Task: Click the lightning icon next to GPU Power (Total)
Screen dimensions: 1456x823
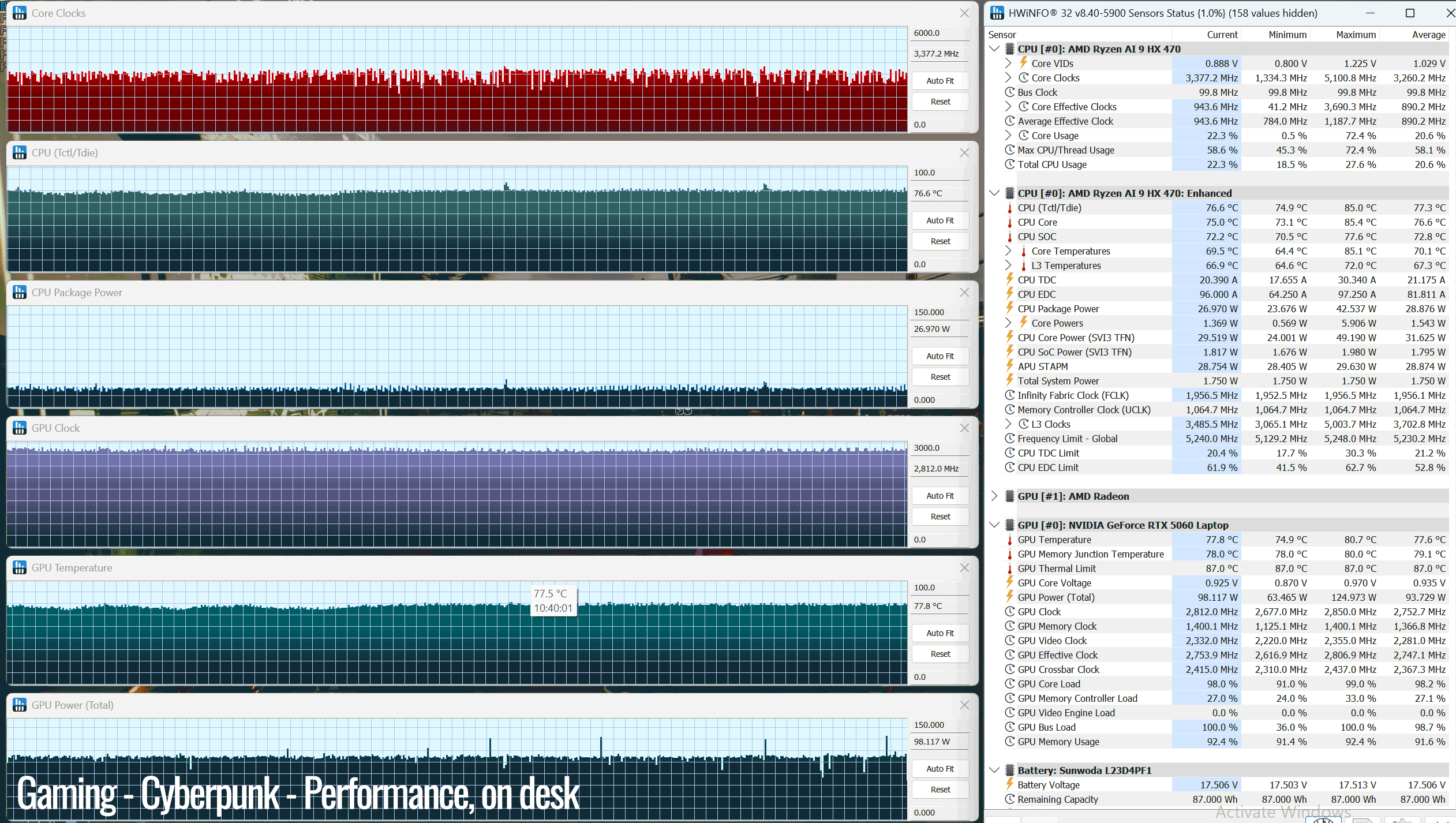Action: click(x=1010, y=597)
